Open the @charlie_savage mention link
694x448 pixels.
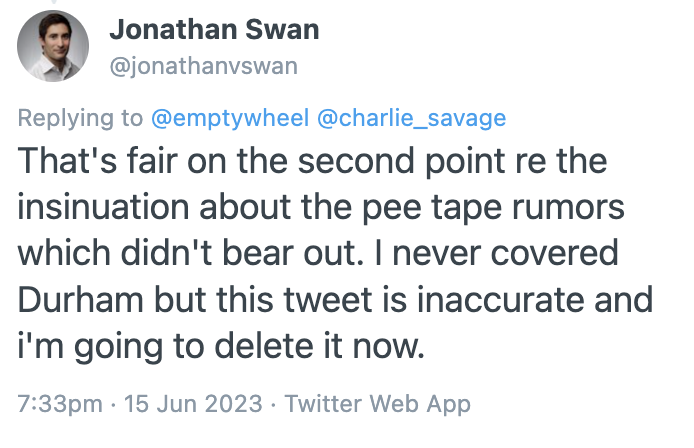[x=411, y=118]
